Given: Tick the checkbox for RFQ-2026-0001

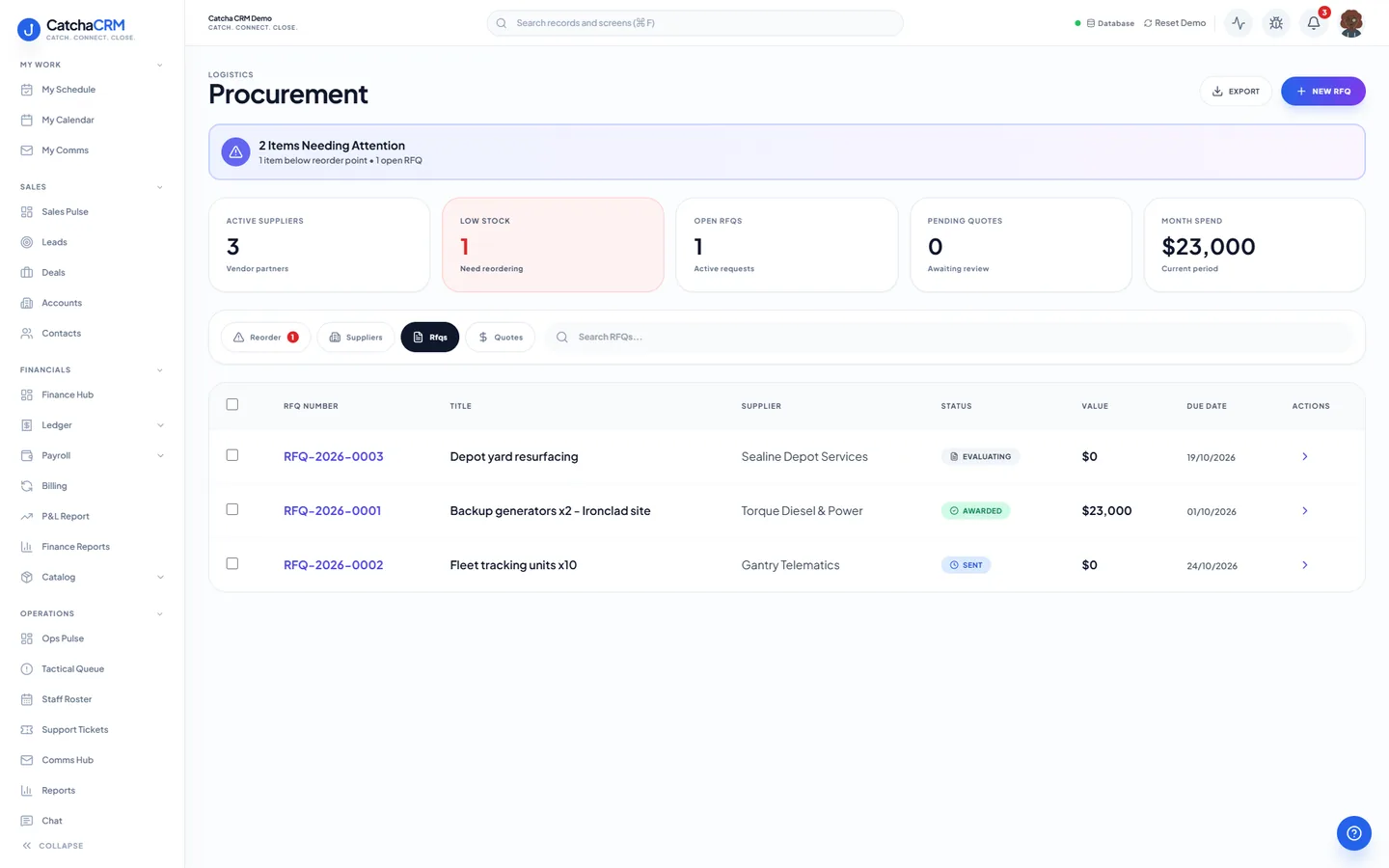Looking at the screenshot, I should [x=232, y=509].
